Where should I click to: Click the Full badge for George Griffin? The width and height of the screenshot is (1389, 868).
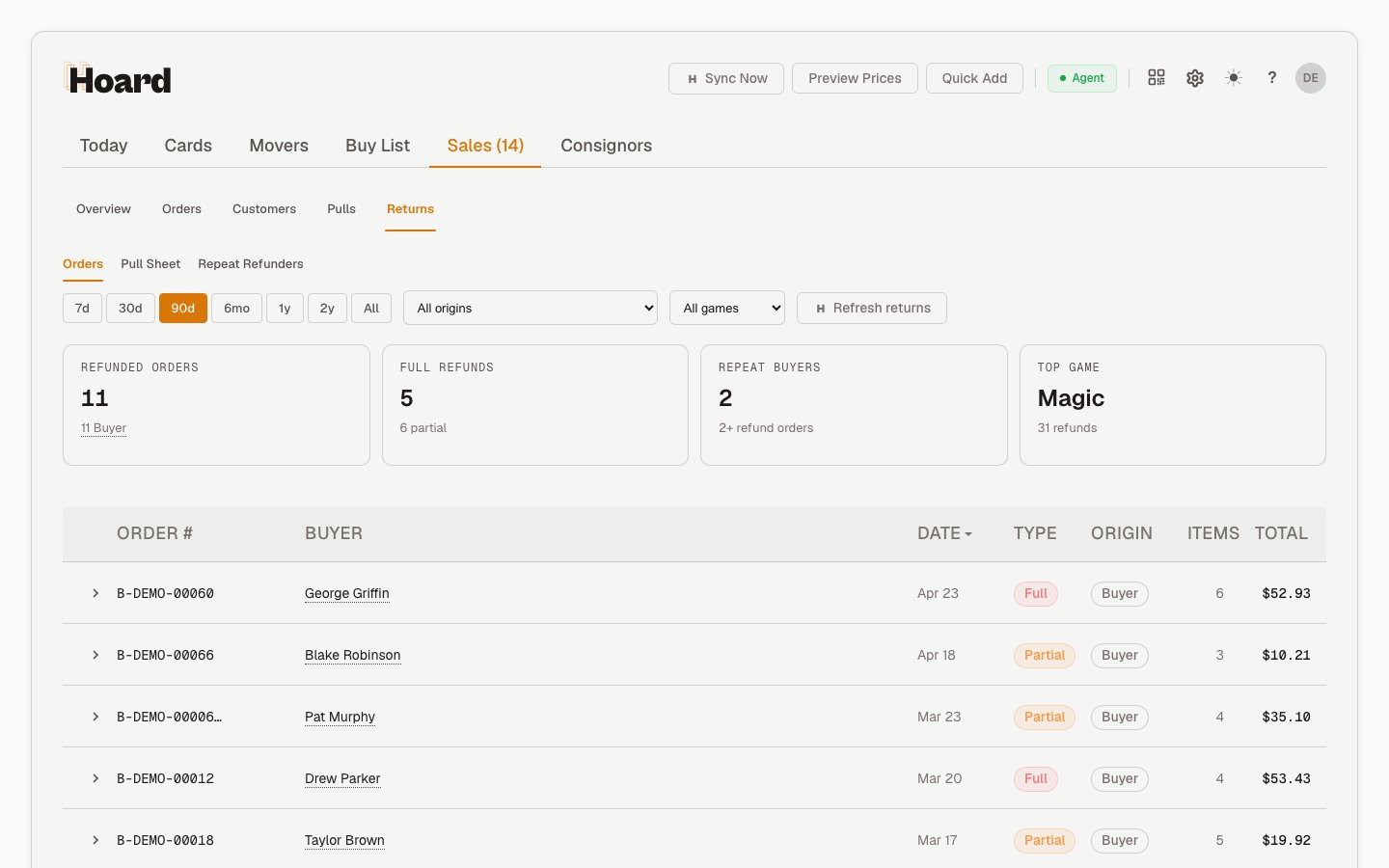pyautogui.click(x=1036, y=593)
